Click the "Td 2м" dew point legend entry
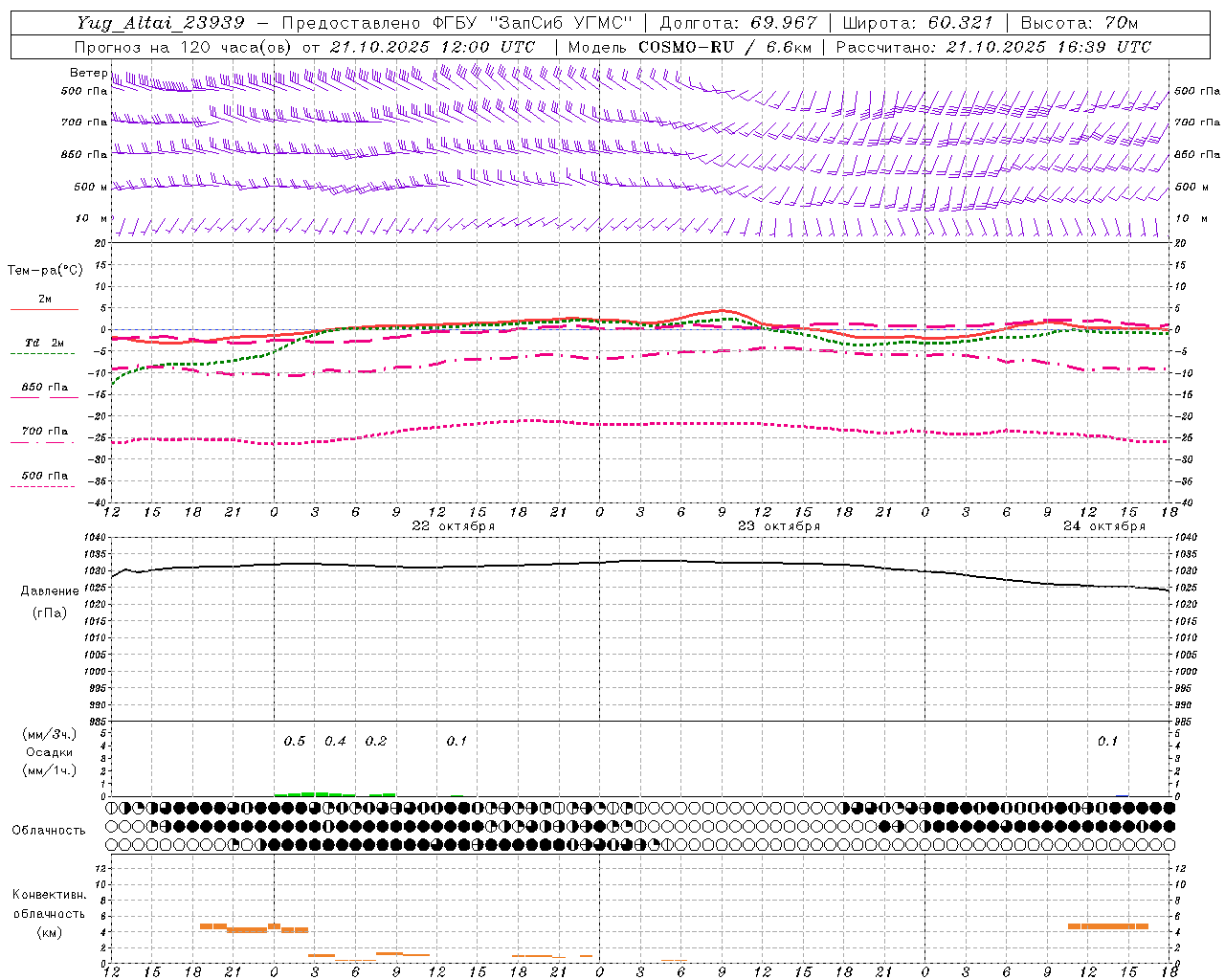The image size is (1225, 980). point(44,343)
